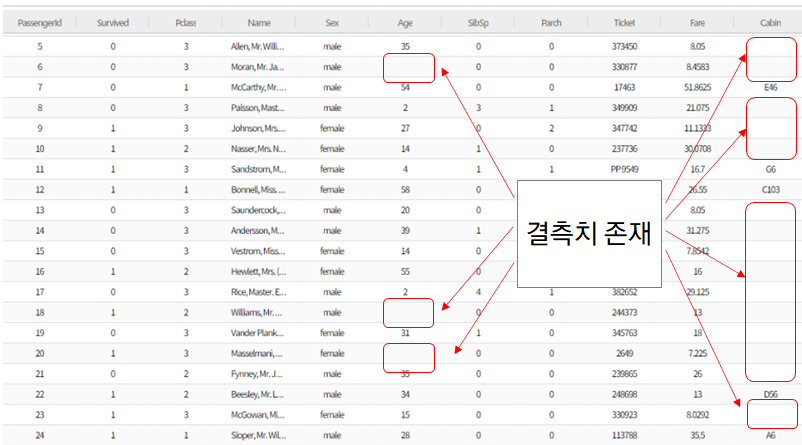Click fare value 8.0292
Screen dimensions: 802x445
pos(698,415)
